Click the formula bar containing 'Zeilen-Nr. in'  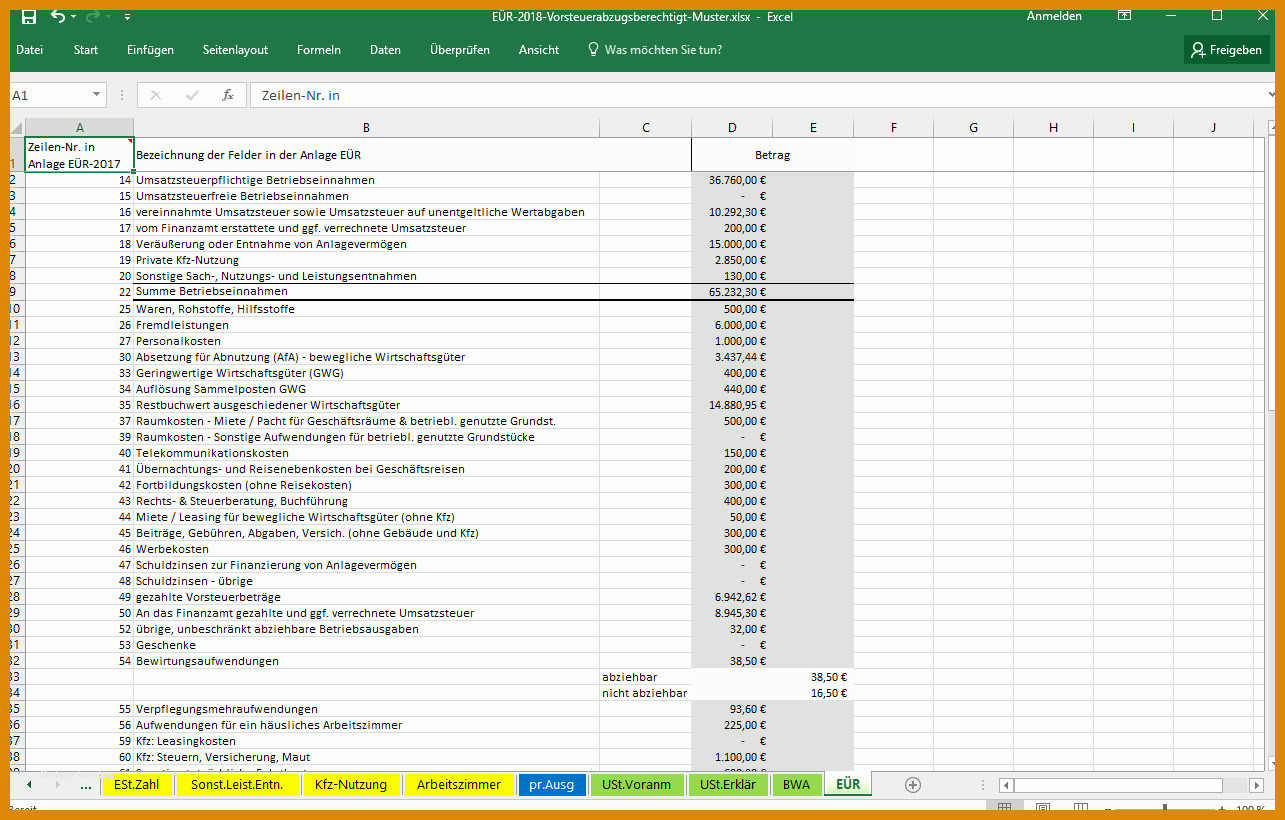[755, 95]
